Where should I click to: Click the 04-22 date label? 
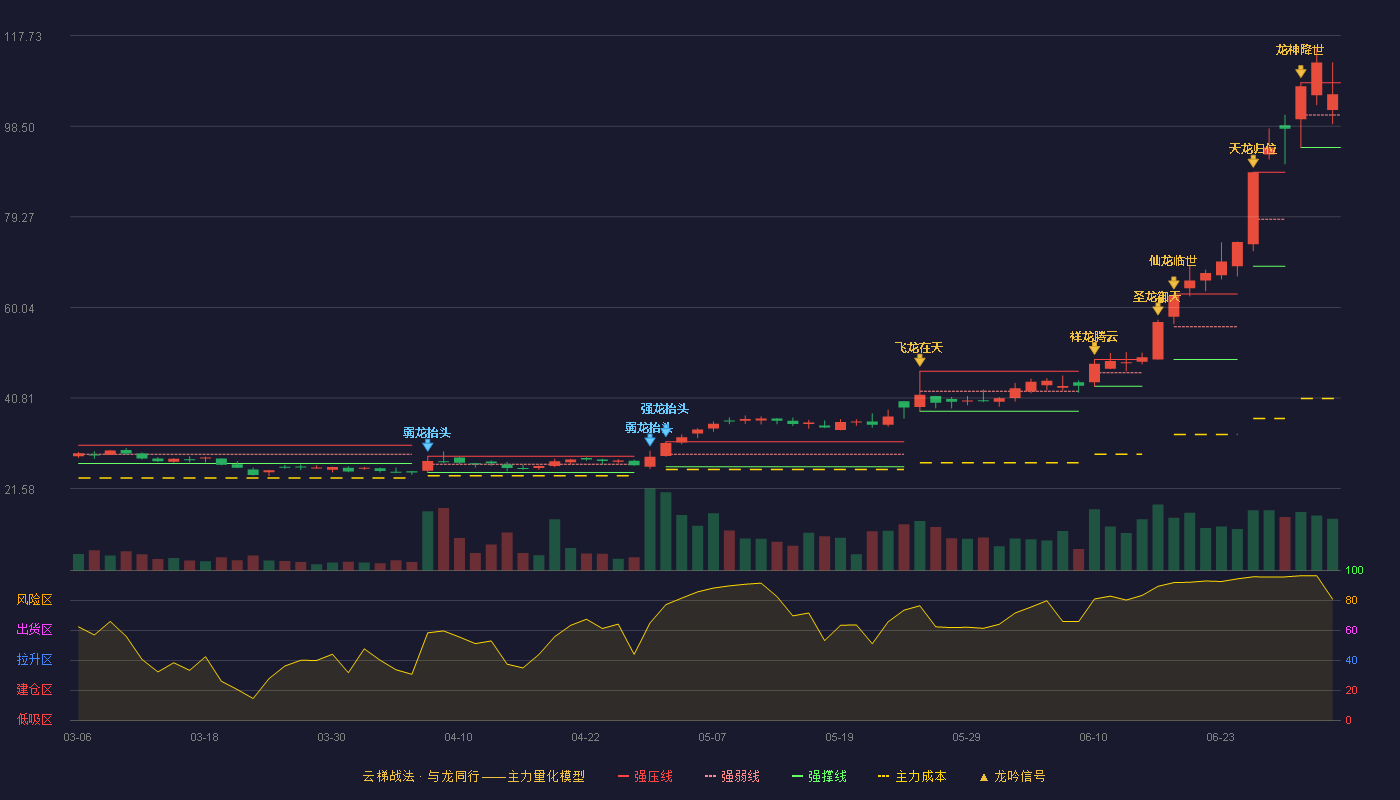pyautogui.click(x=585, y=737)
